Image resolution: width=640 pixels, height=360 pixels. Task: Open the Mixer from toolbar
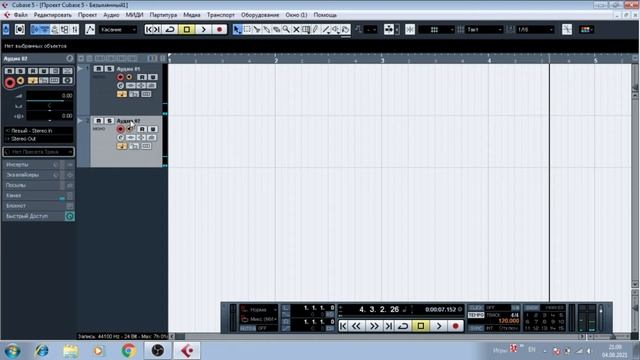tap(74, 29)
